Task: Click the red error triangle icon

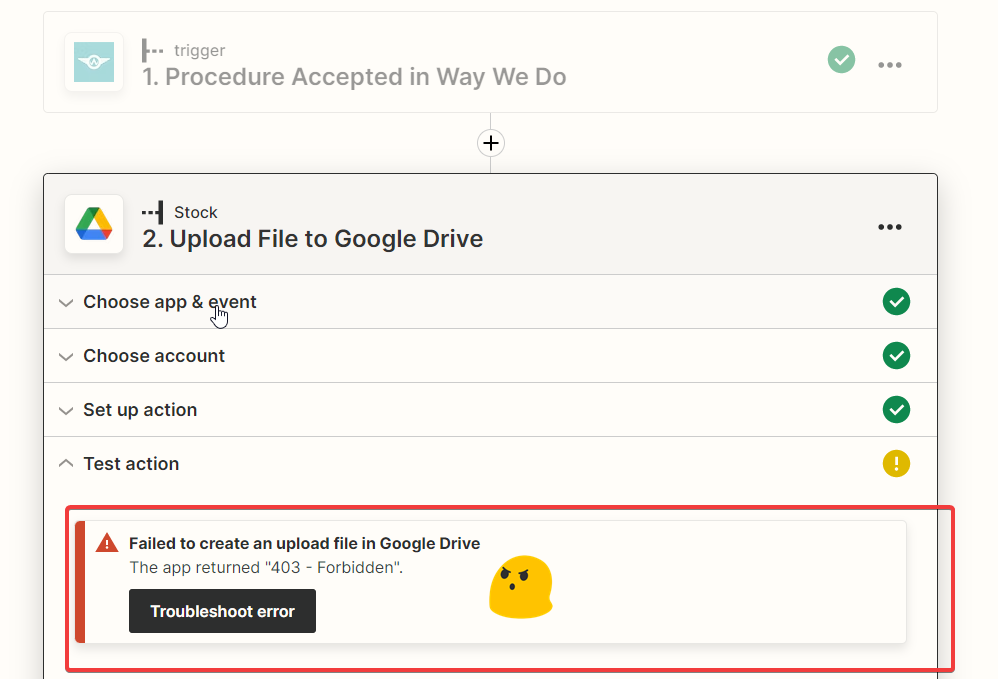Action: click(107, 543)
